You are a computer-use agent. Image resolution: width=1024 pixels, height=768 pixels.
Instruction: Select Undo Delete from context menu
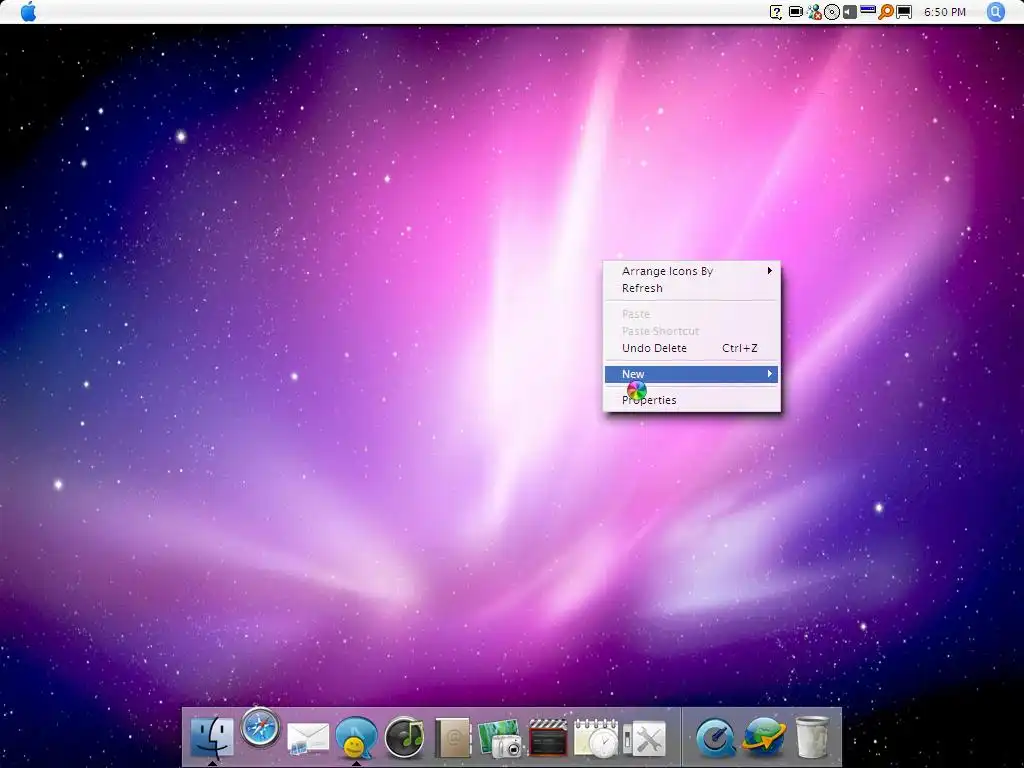click(x=691, y=348)
